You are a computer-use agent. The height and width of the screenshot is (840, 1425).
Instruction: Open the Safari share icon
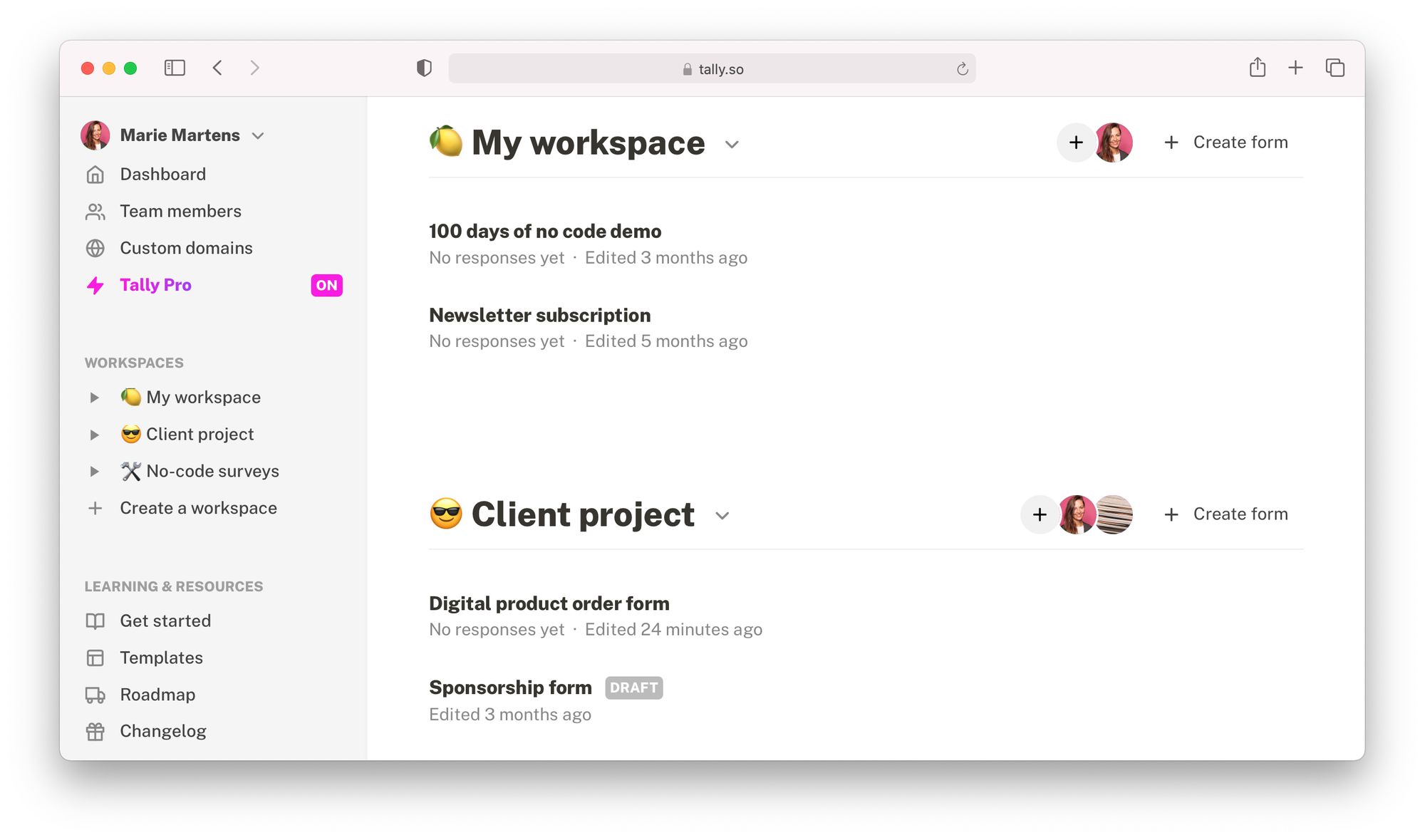pyautogui.click(x=1258, y=68)
